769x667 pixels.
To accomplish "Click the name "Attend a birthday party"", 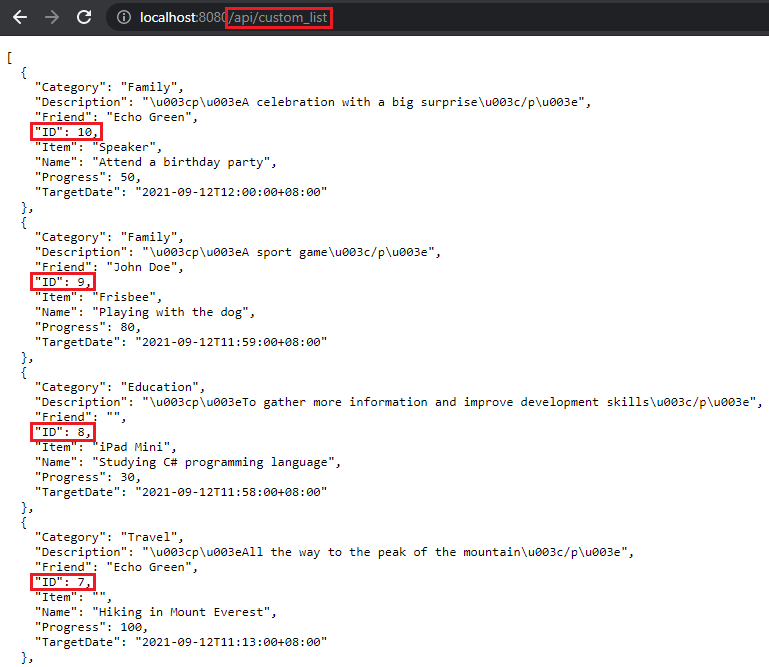I will coord(184,162).
